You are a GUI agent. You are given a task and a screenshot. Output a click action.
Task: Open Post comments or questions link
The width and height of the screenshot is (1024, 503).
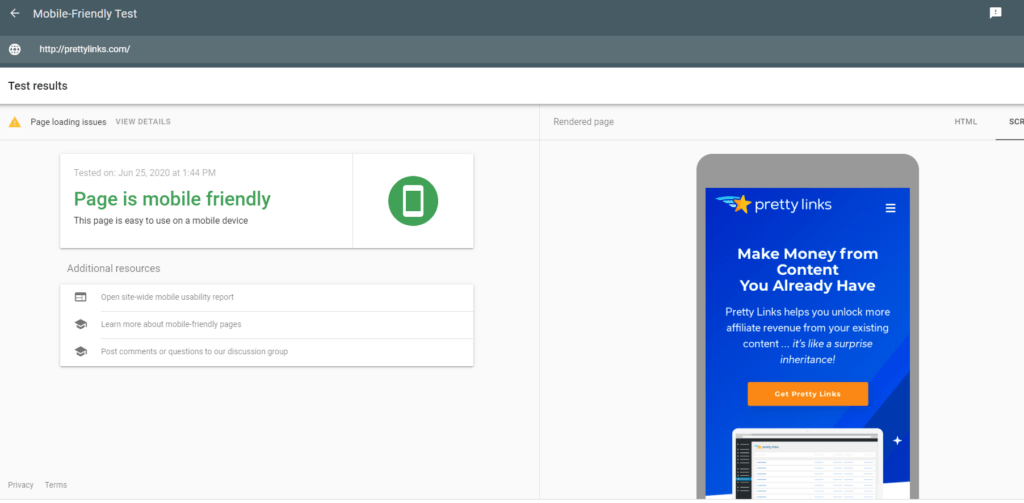click(x=194, y=351)
